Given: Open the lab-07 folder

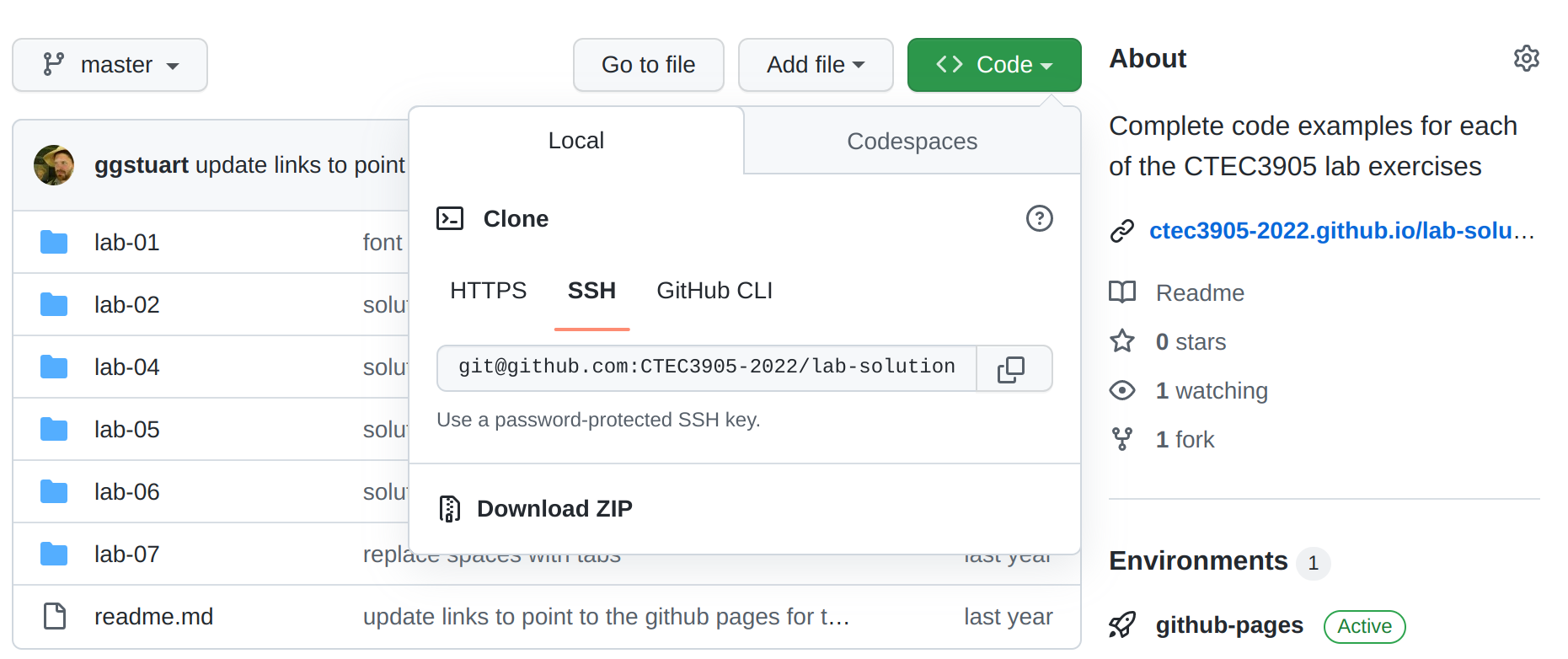Looking at the screenshot, I should point(126,555).
